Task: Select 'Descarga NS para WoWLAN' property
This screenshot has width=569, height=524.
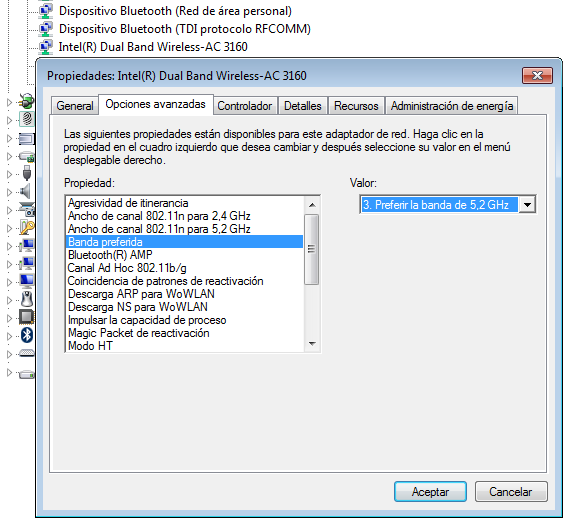Action: 184,307
